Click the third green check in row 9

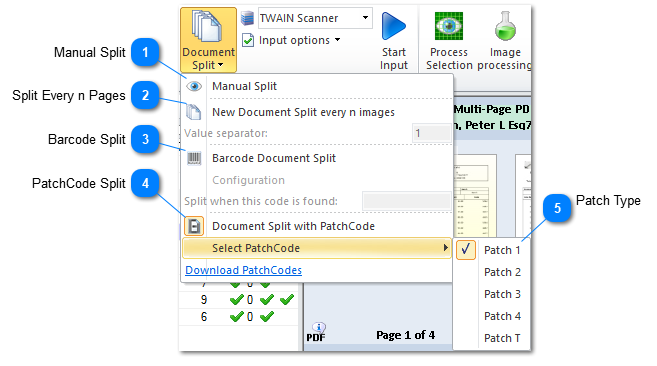click(287, 300)
